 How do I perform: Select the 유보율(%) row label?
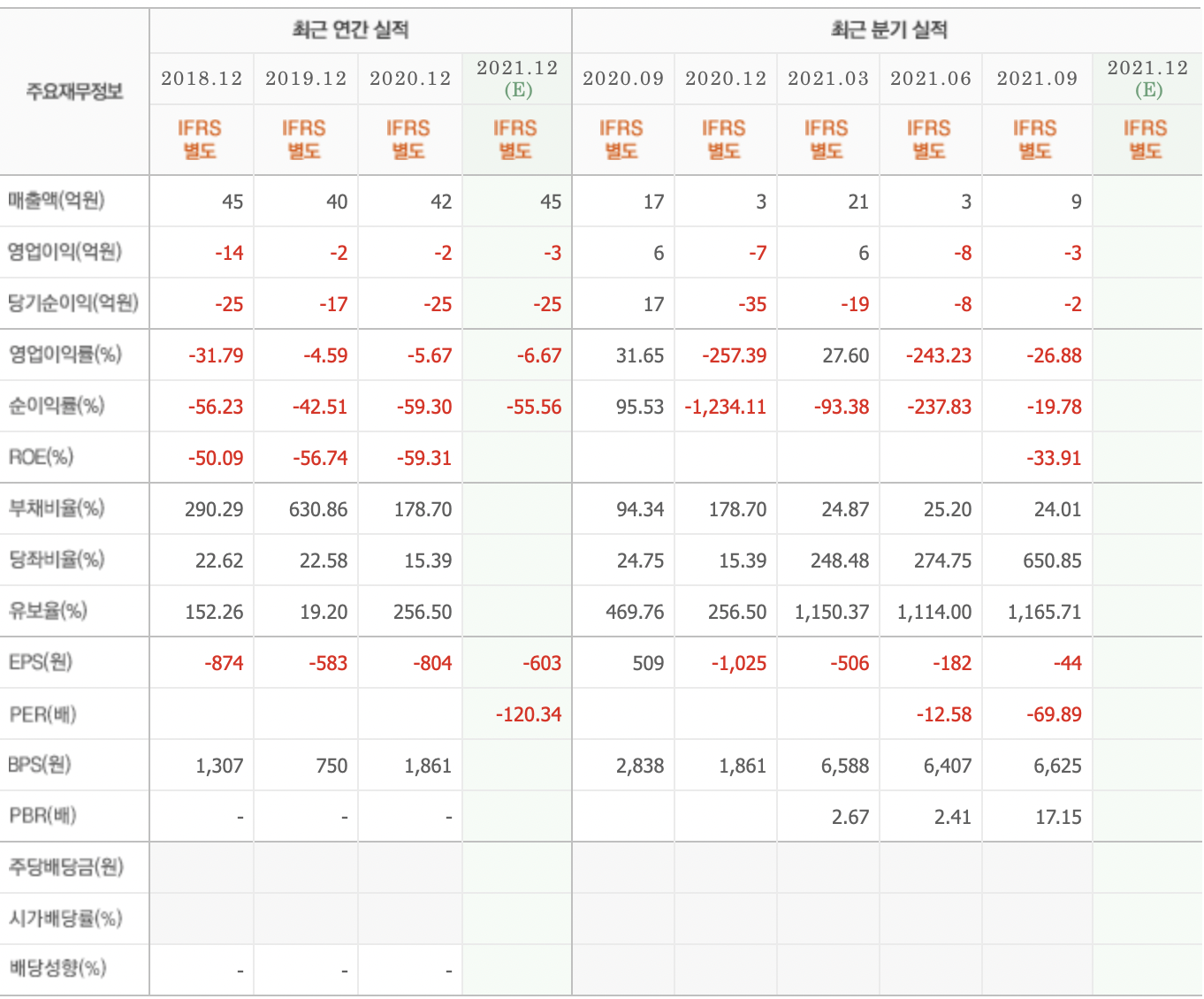click(48, 611)
